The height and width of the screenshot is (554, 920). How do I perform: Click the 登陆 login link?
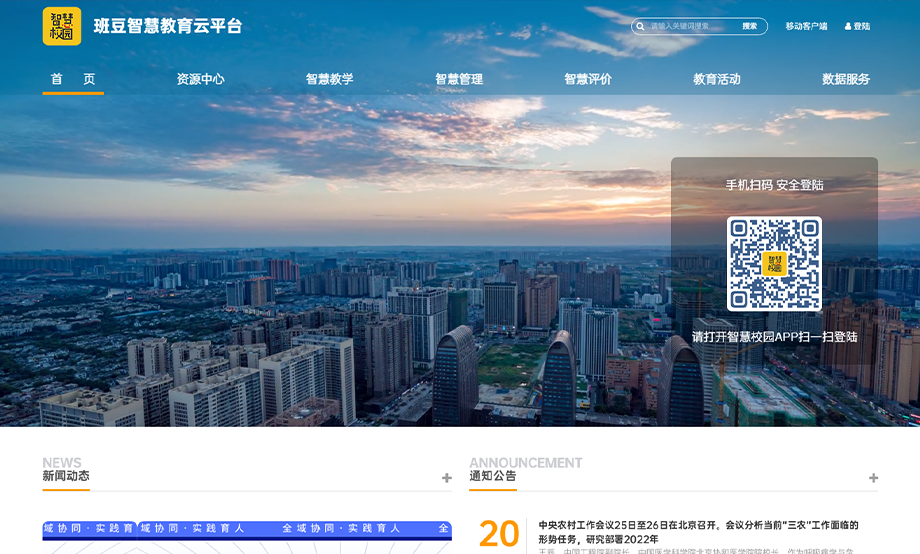pos(862,26)
